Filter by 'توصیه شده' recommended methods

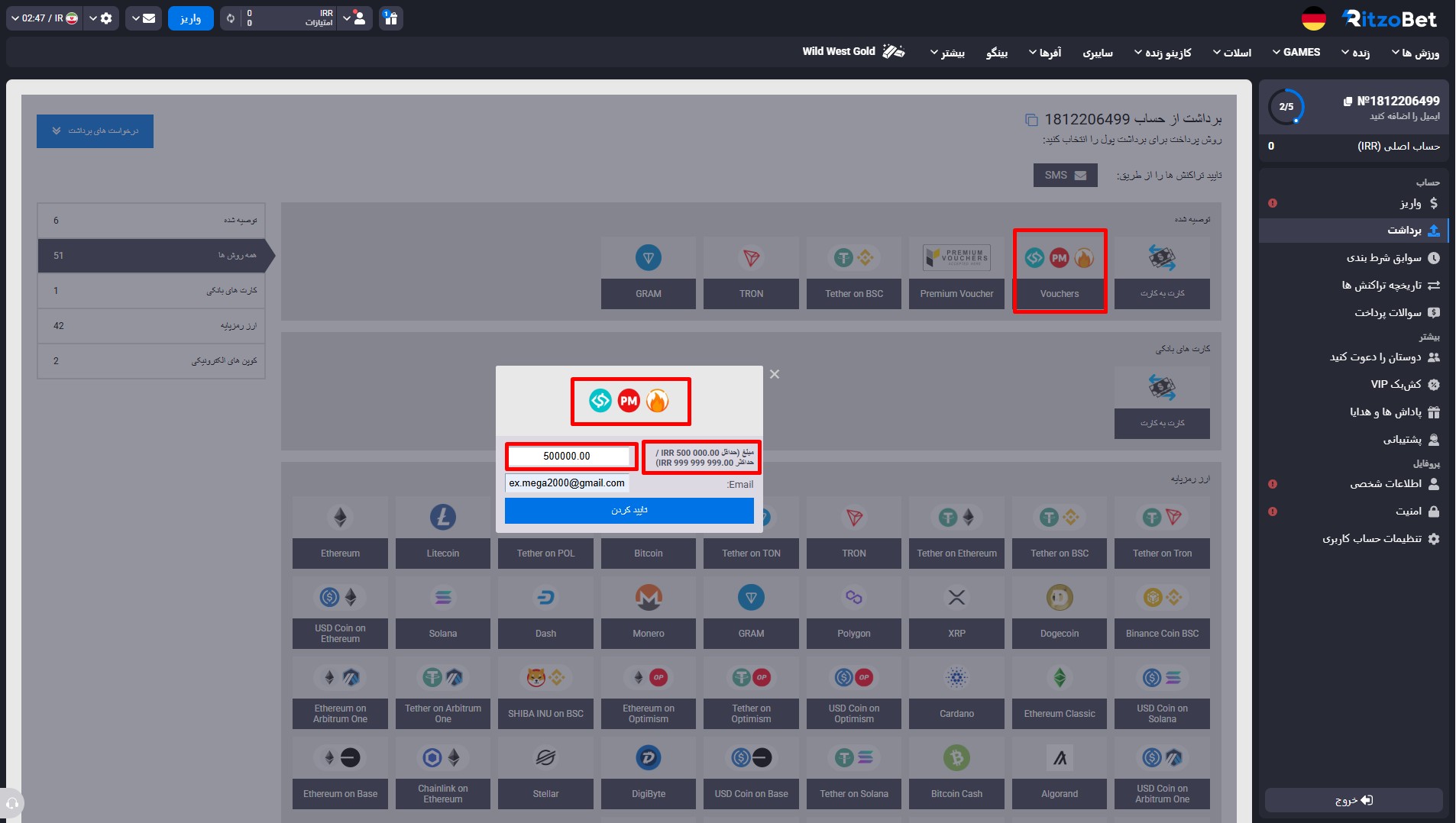(151, 221)
